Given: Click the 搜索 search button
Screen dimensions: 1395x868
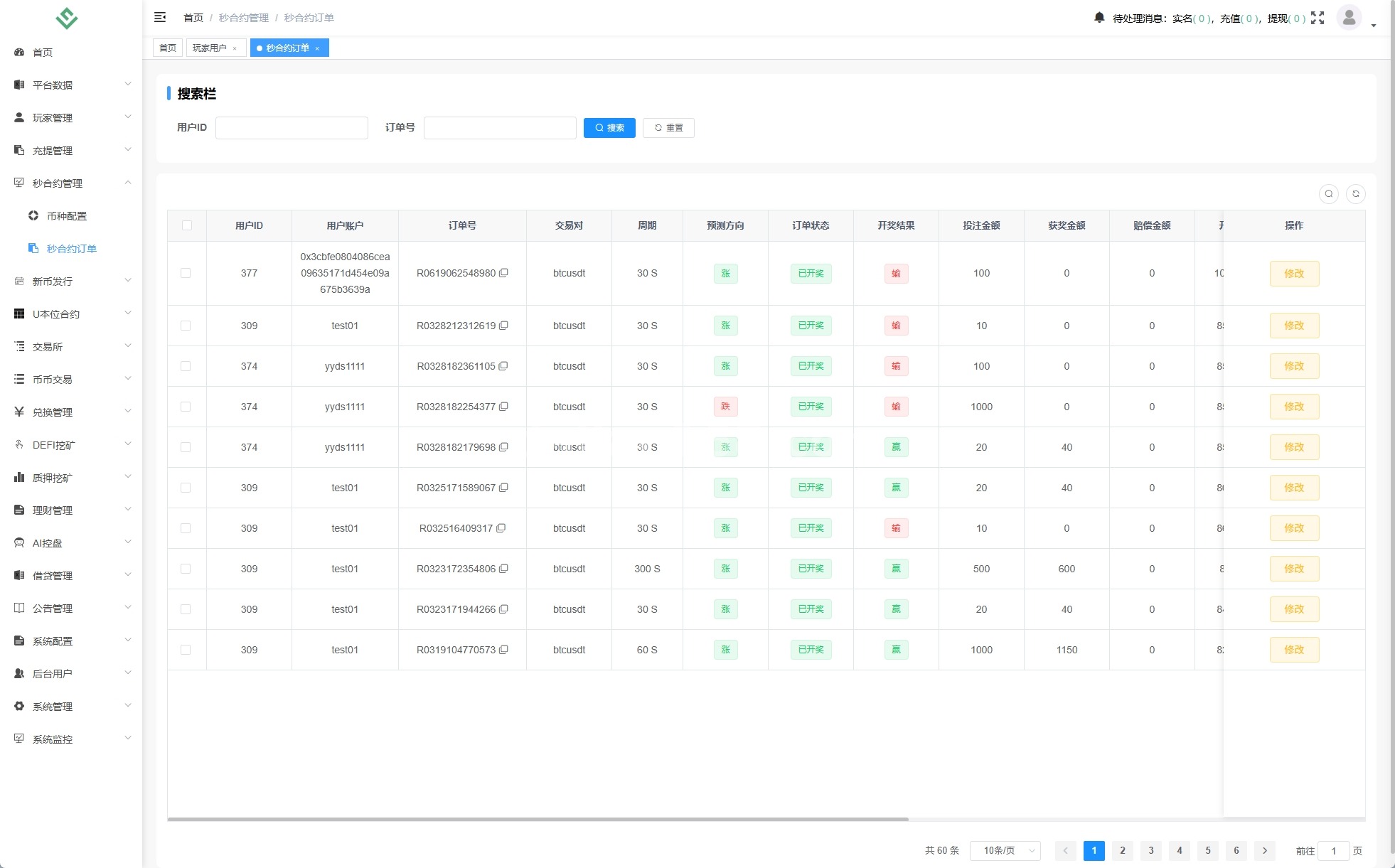Looking at the screenshot, I should 609,128.
